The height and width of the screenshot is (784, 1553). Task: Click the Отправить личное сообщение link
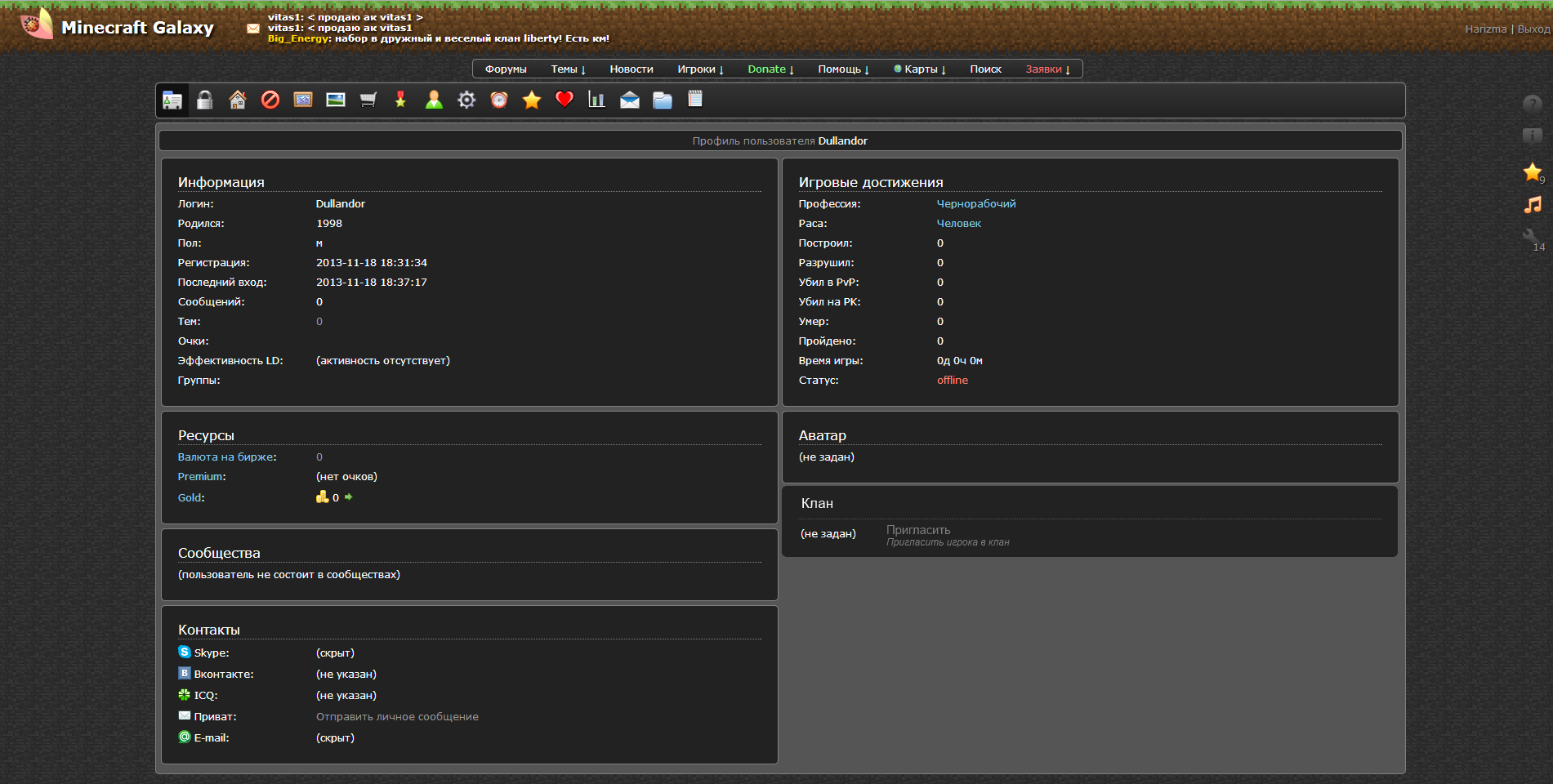[x=397, y=717]
